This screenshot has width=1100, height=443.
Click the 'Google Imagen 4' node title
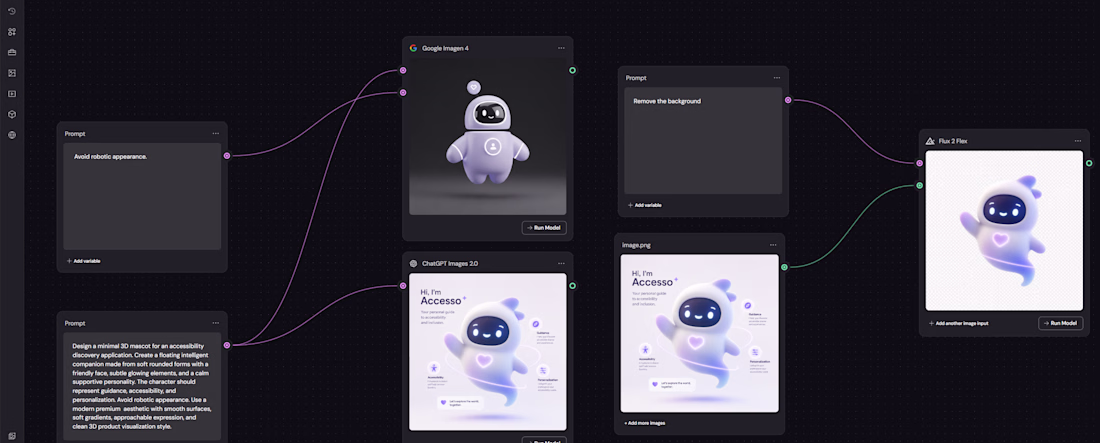(445, 48)
